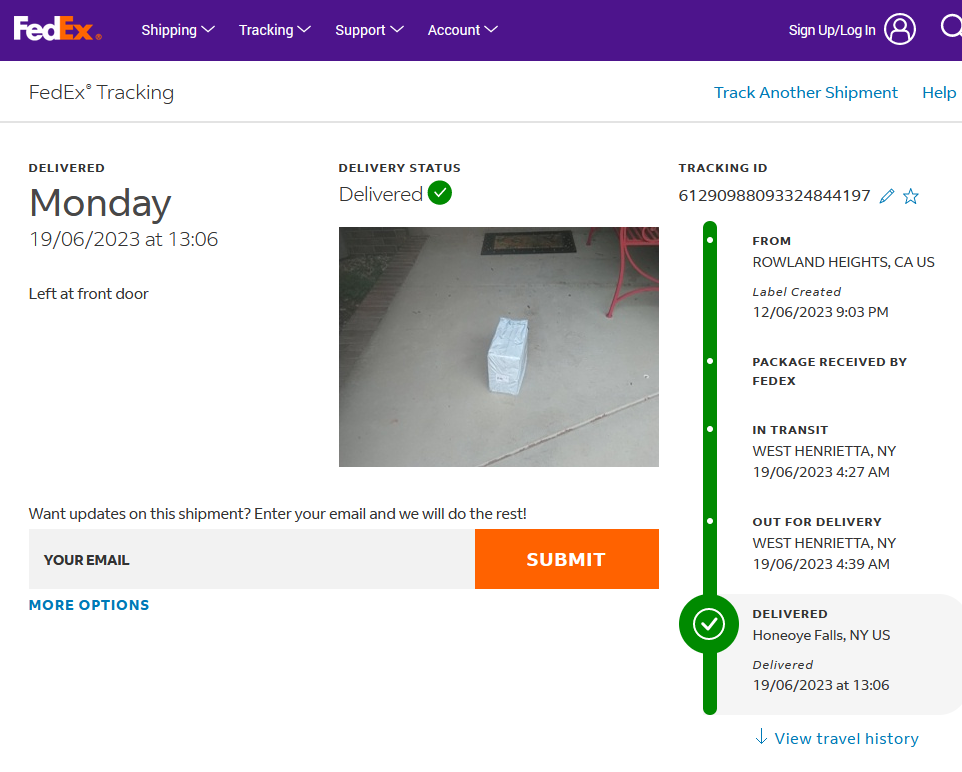Expand MORE OPTIONS for updates

coord(89,605)
